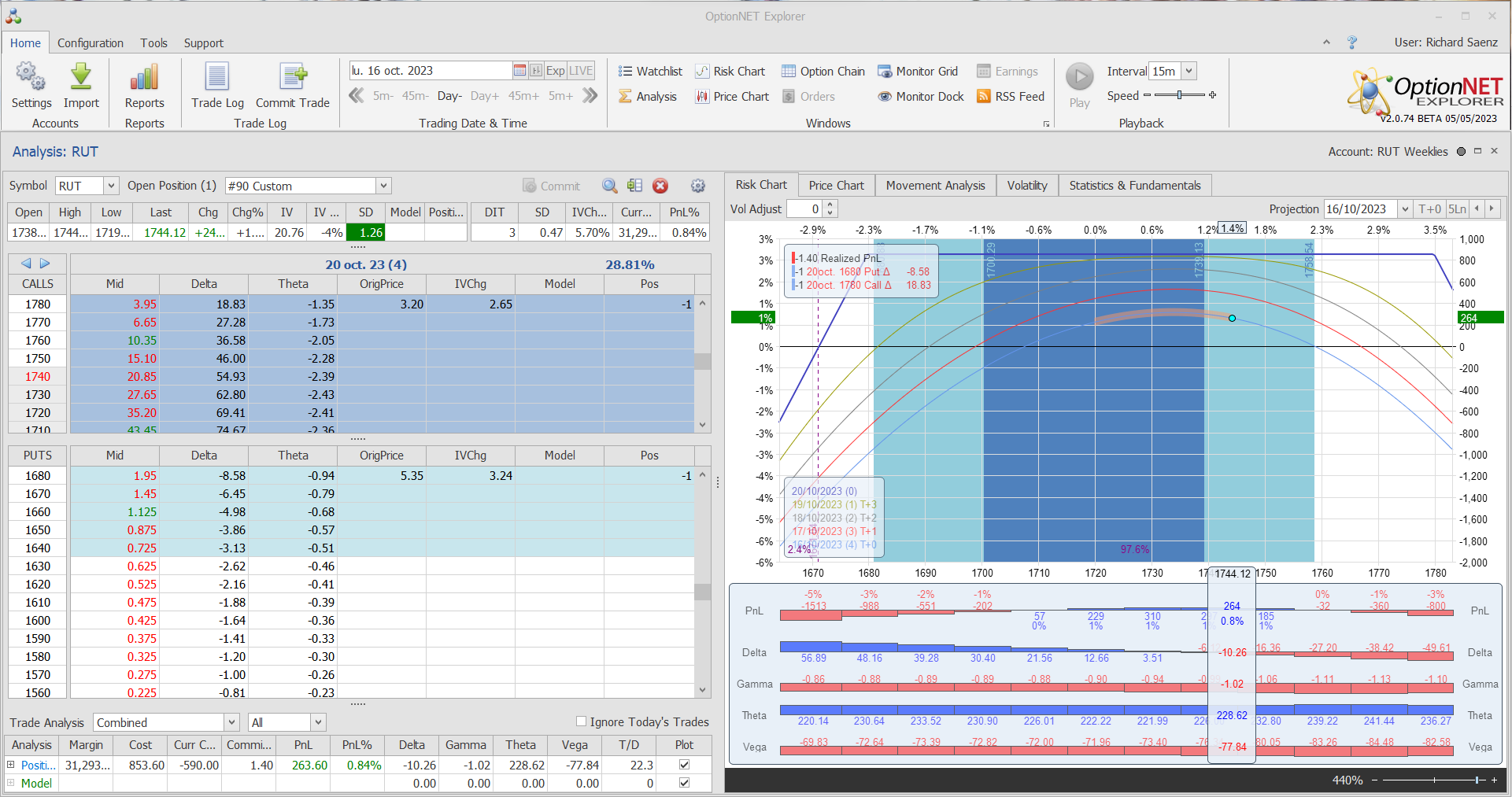Click the red delete position icon

click(660, 186)
